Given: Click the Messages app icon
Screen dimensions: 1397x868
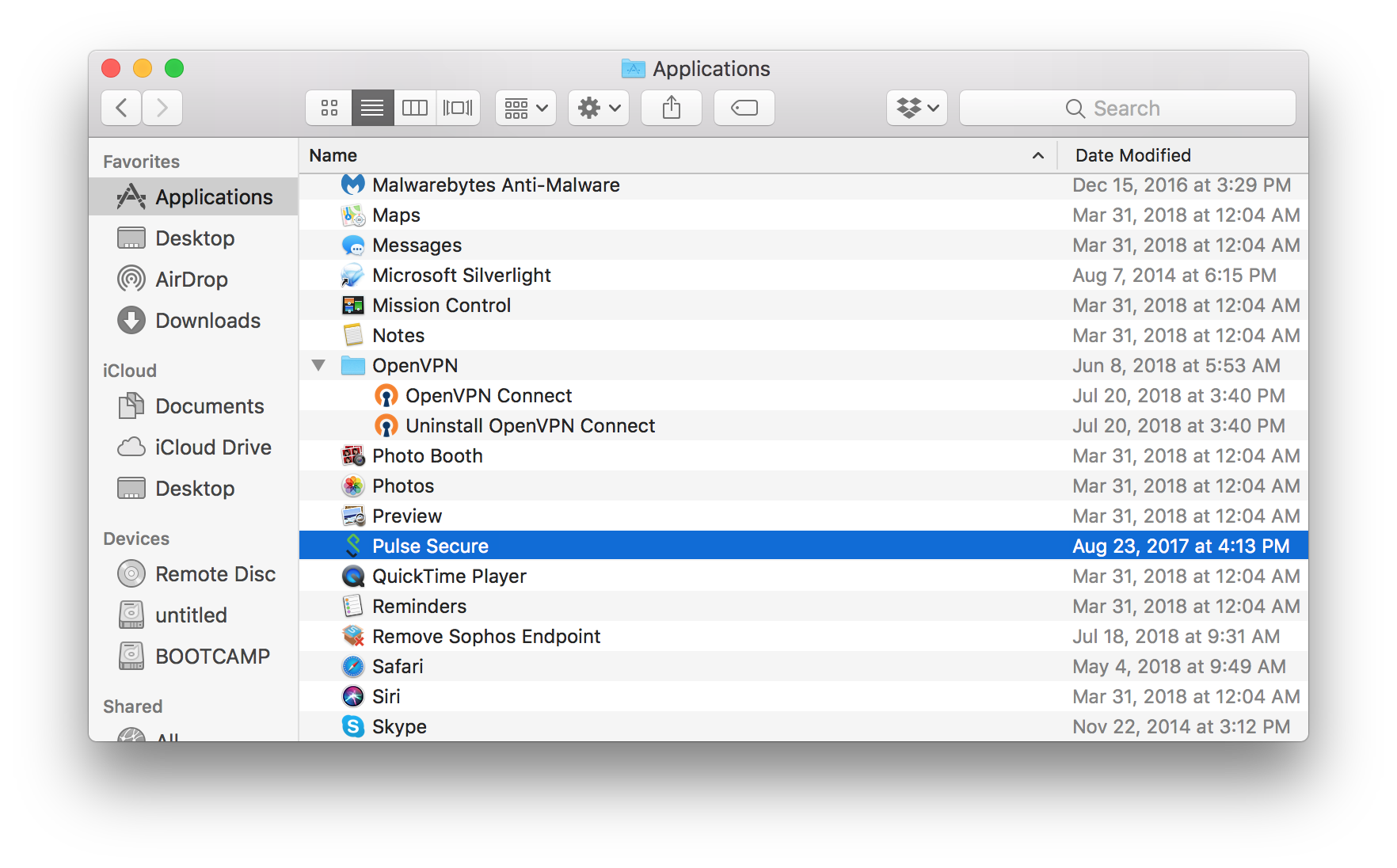Looking at the screenshot, I should [353, 246].
